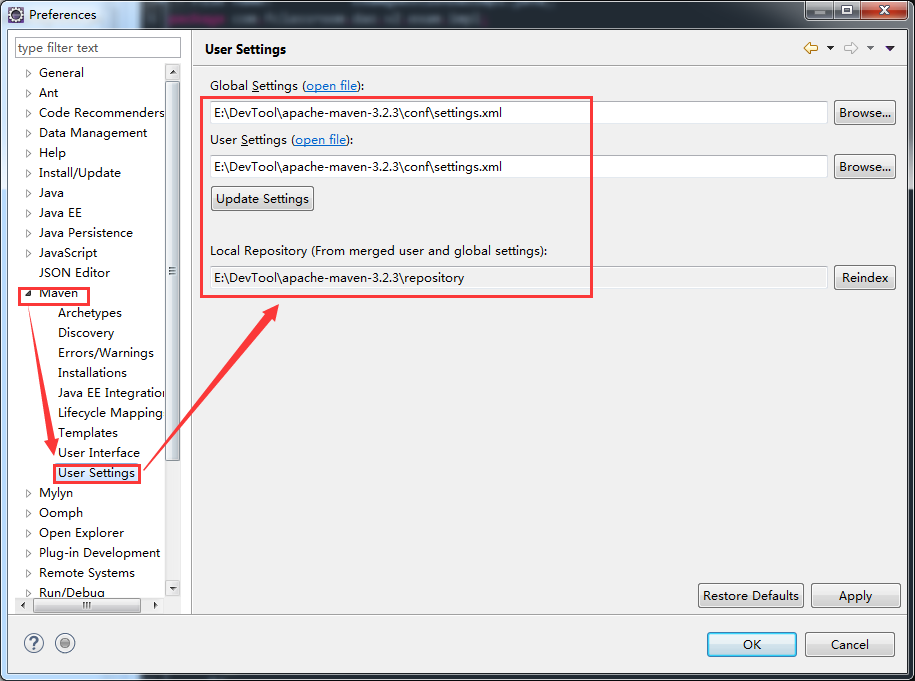Expand the Code Recommenders node
Image resolution: width=915 pixels, height=681 pixels.
[28, 113]
